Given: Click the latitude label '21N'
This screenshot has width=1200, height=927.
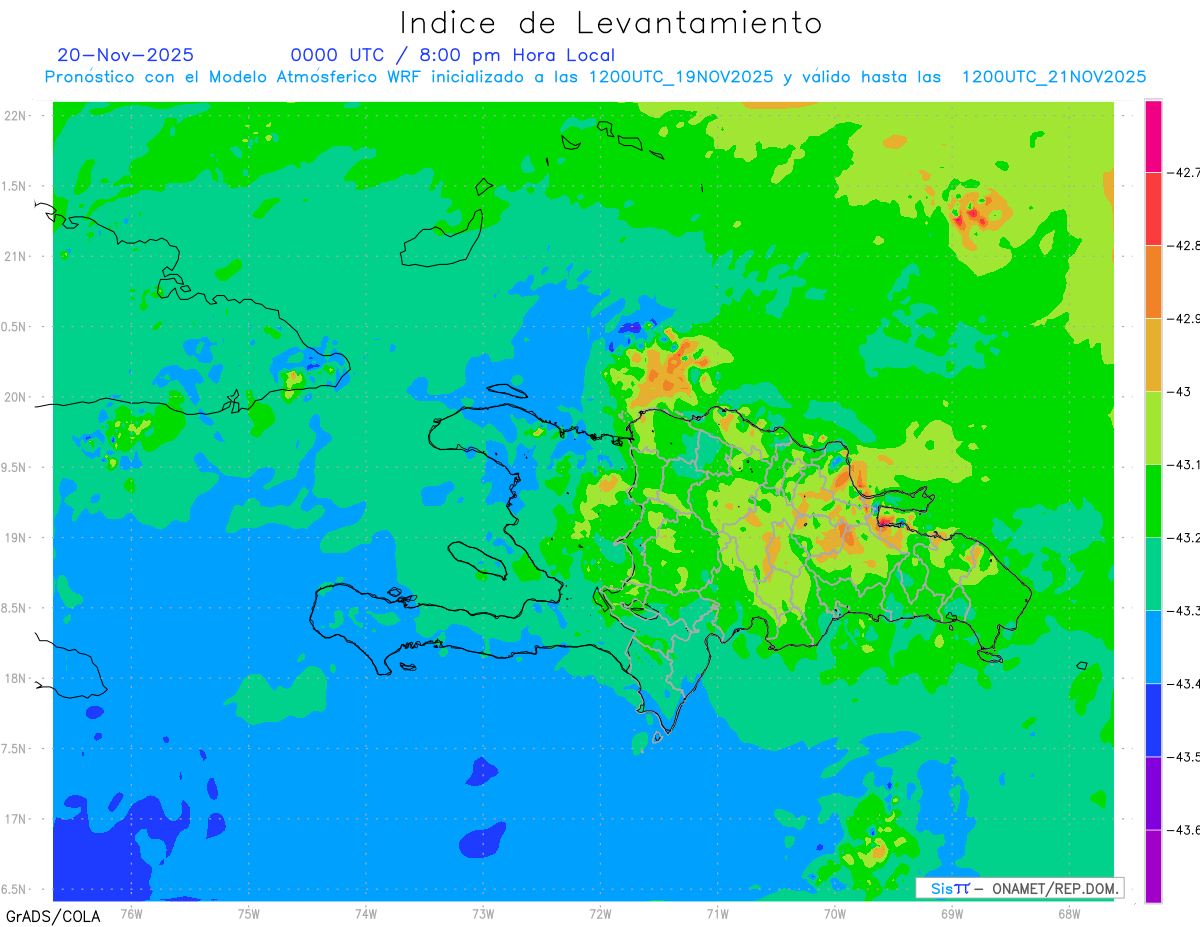Looking at the screenshot, I should pyautogui.click(x=16, y=257).
